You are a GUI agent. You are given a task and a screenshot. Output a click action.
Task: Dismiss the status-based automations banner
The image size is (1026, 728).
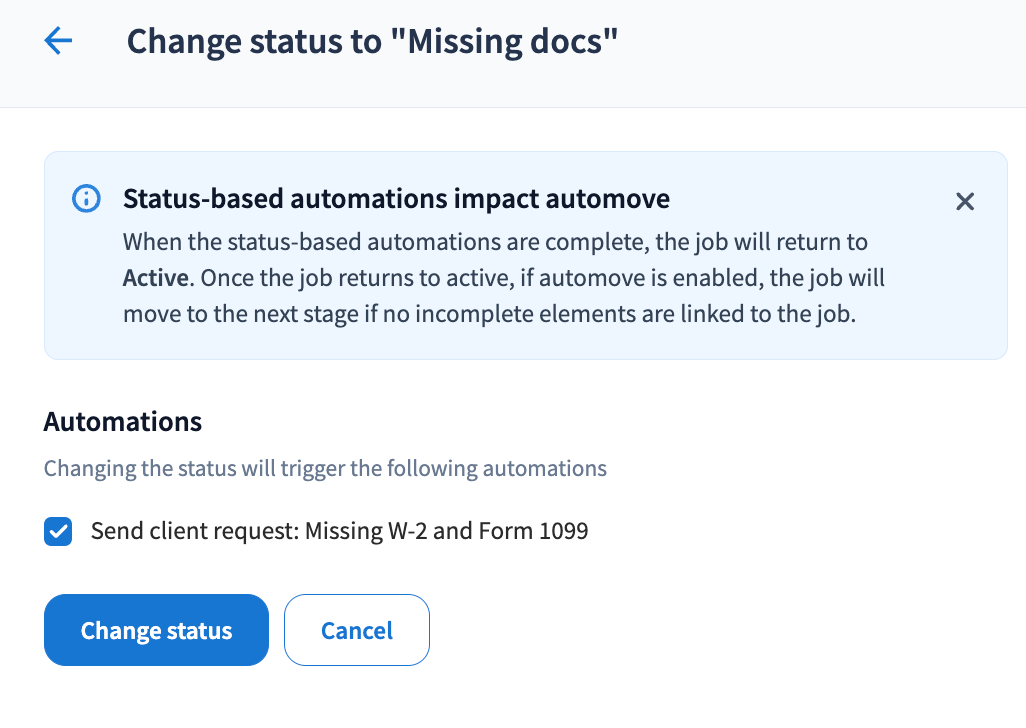964,201
